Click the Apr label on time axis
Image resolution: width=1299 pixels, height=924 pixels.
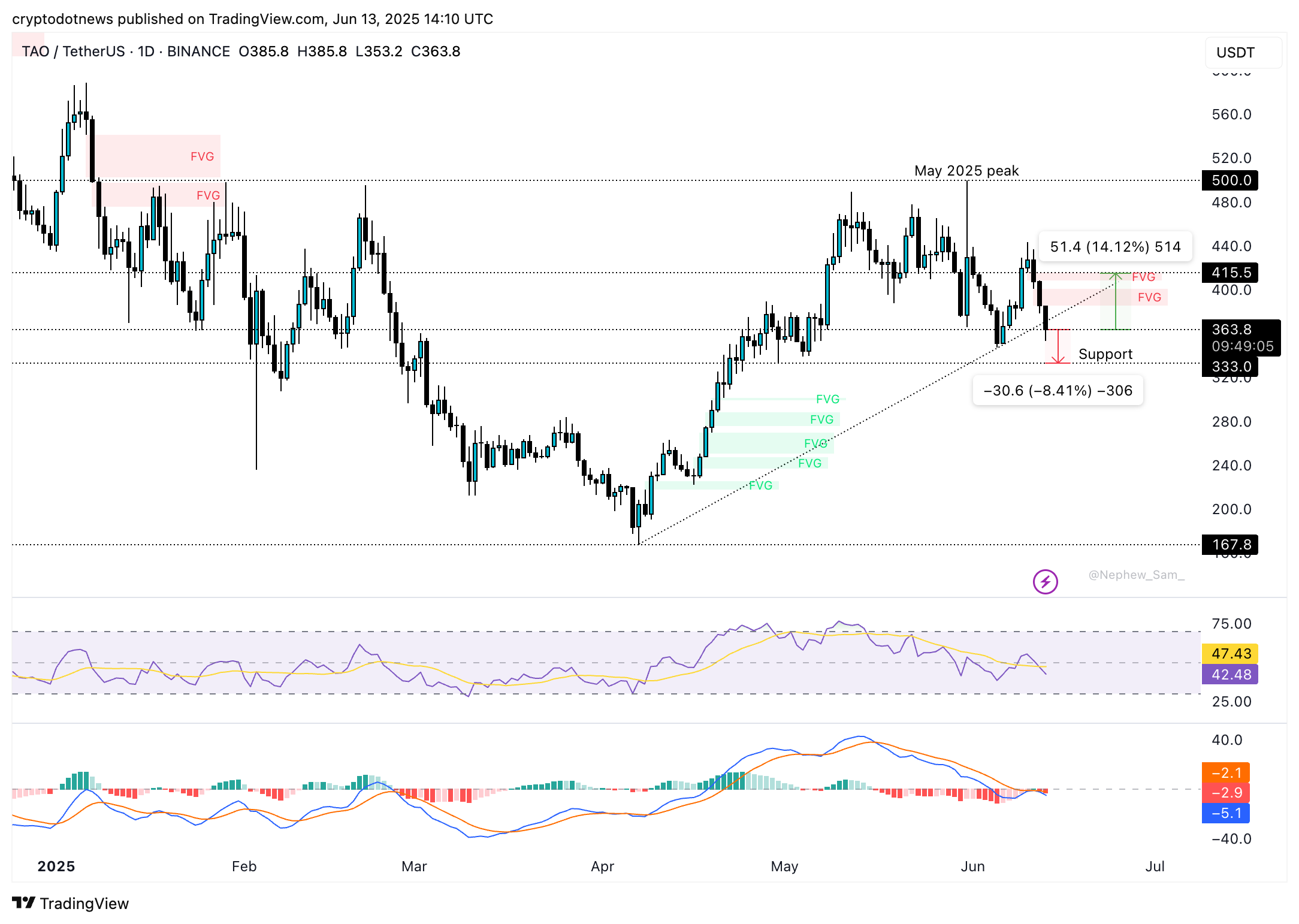tap(602, 866)
